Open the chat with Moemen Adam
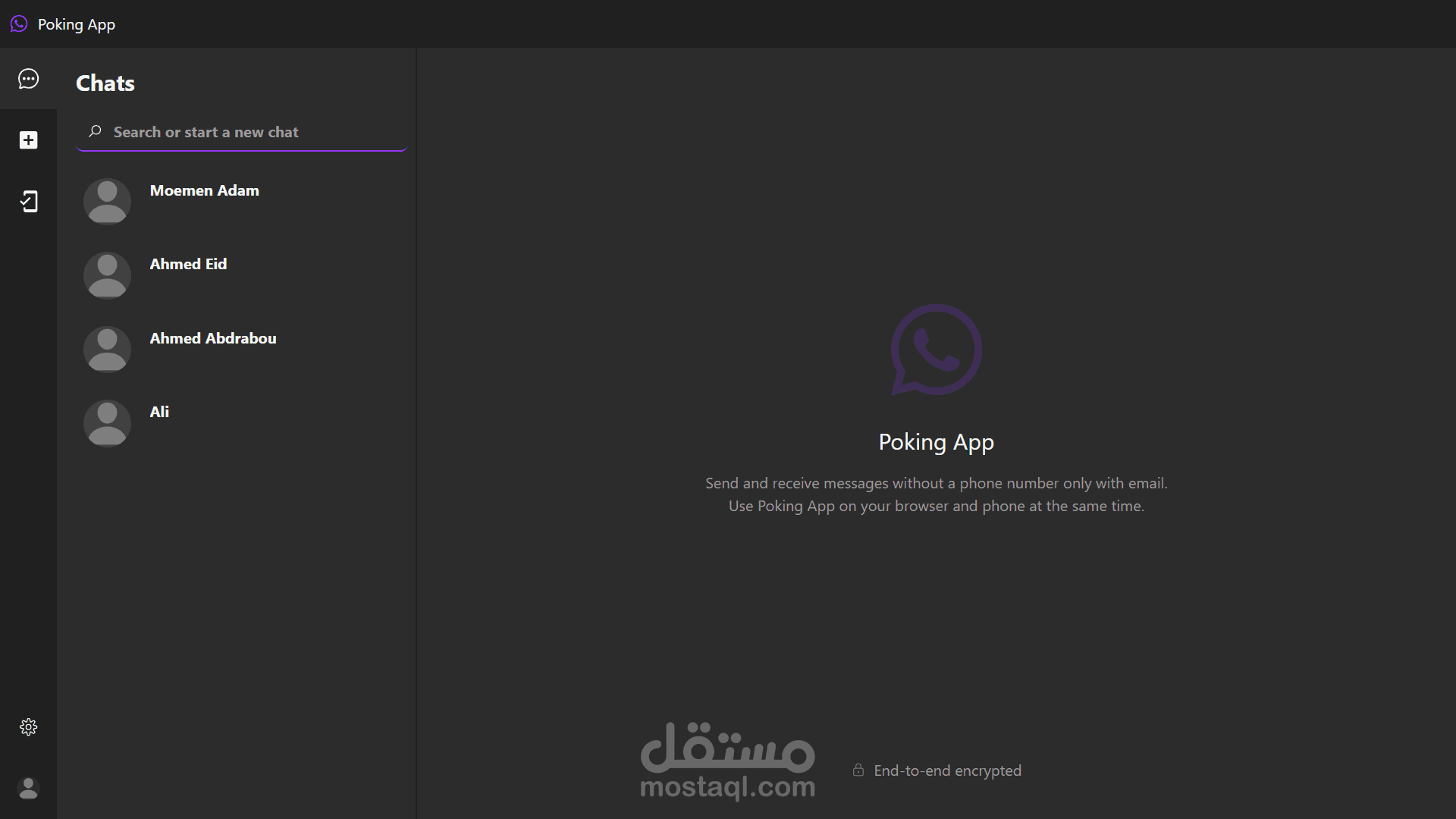 point(204,191)
